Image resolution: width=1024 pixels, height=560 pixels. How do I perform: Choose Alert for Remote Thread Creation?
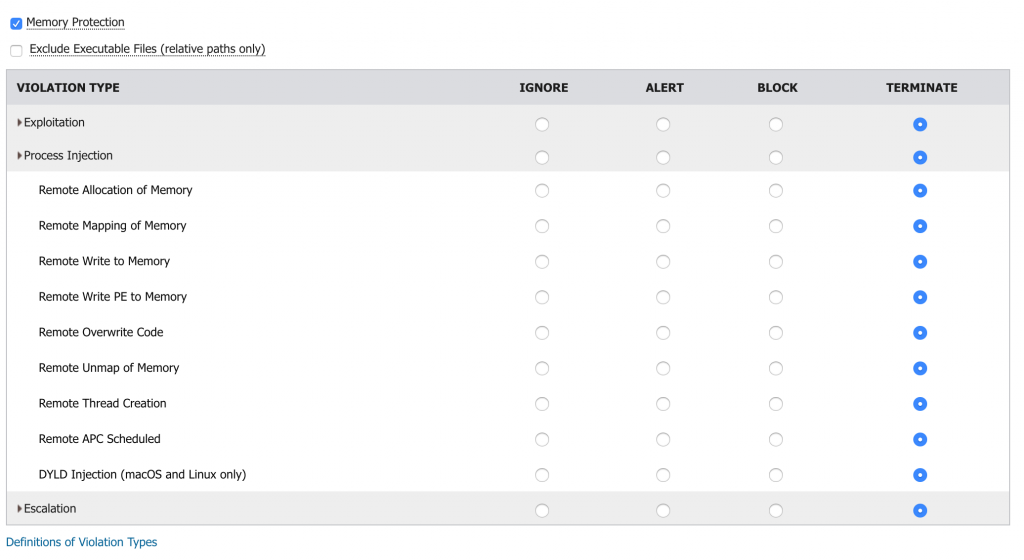[663, 404]
